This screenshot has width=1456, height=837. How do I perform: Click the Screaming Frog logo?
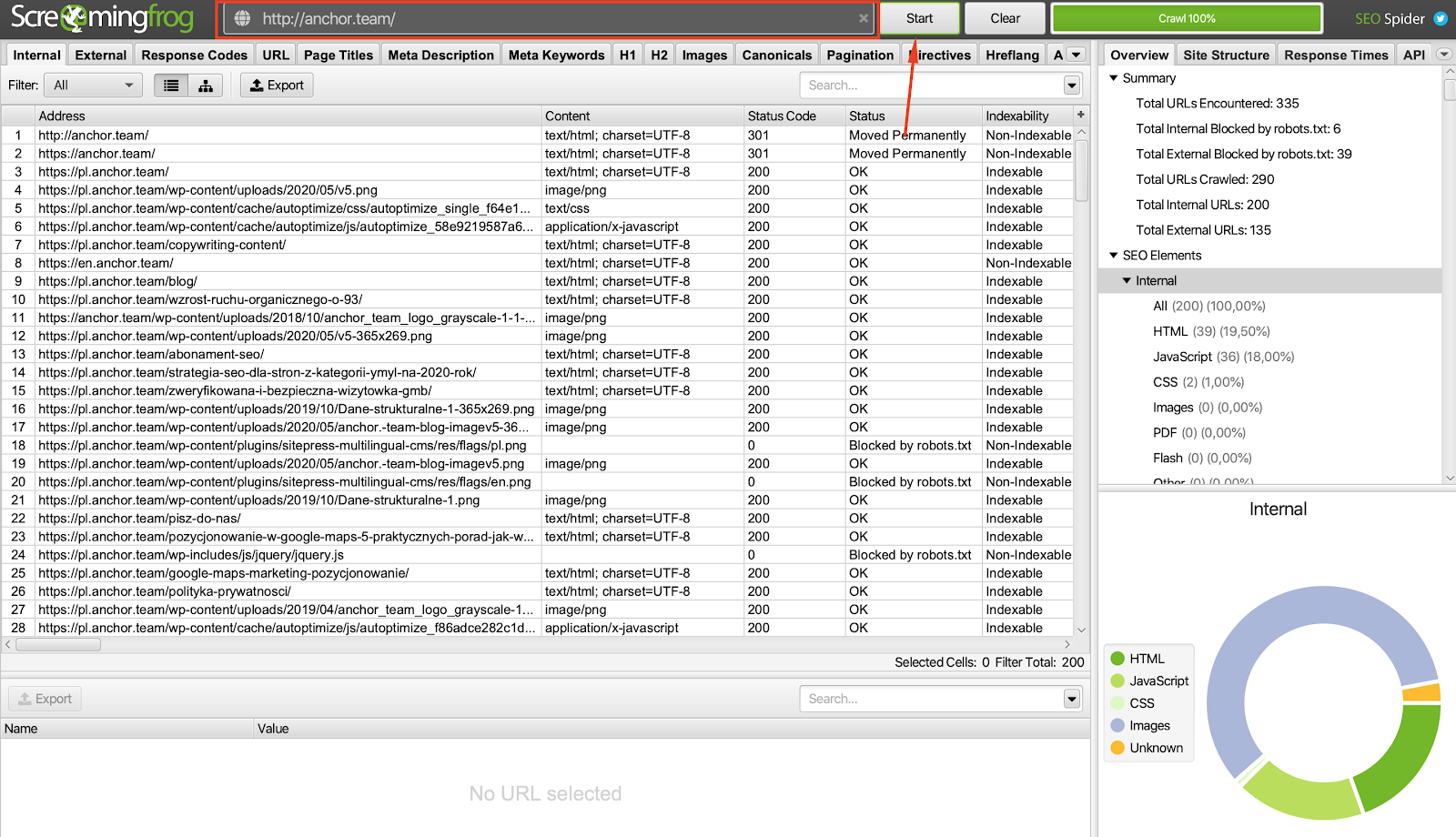[102, 18]
